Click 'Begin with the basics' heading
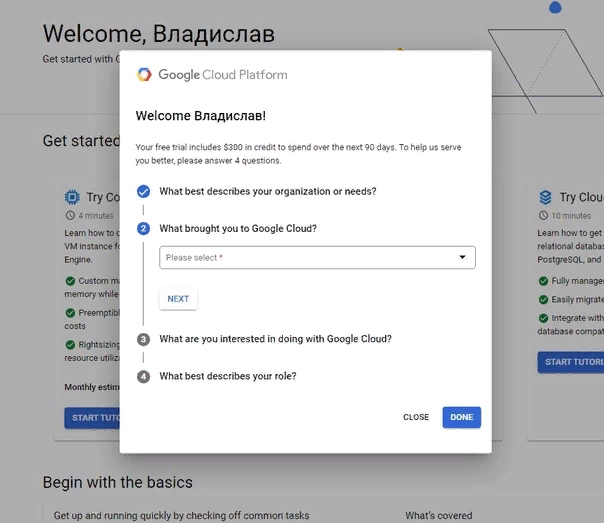Viewport: 604px width, 523px height. click(117, 482)
